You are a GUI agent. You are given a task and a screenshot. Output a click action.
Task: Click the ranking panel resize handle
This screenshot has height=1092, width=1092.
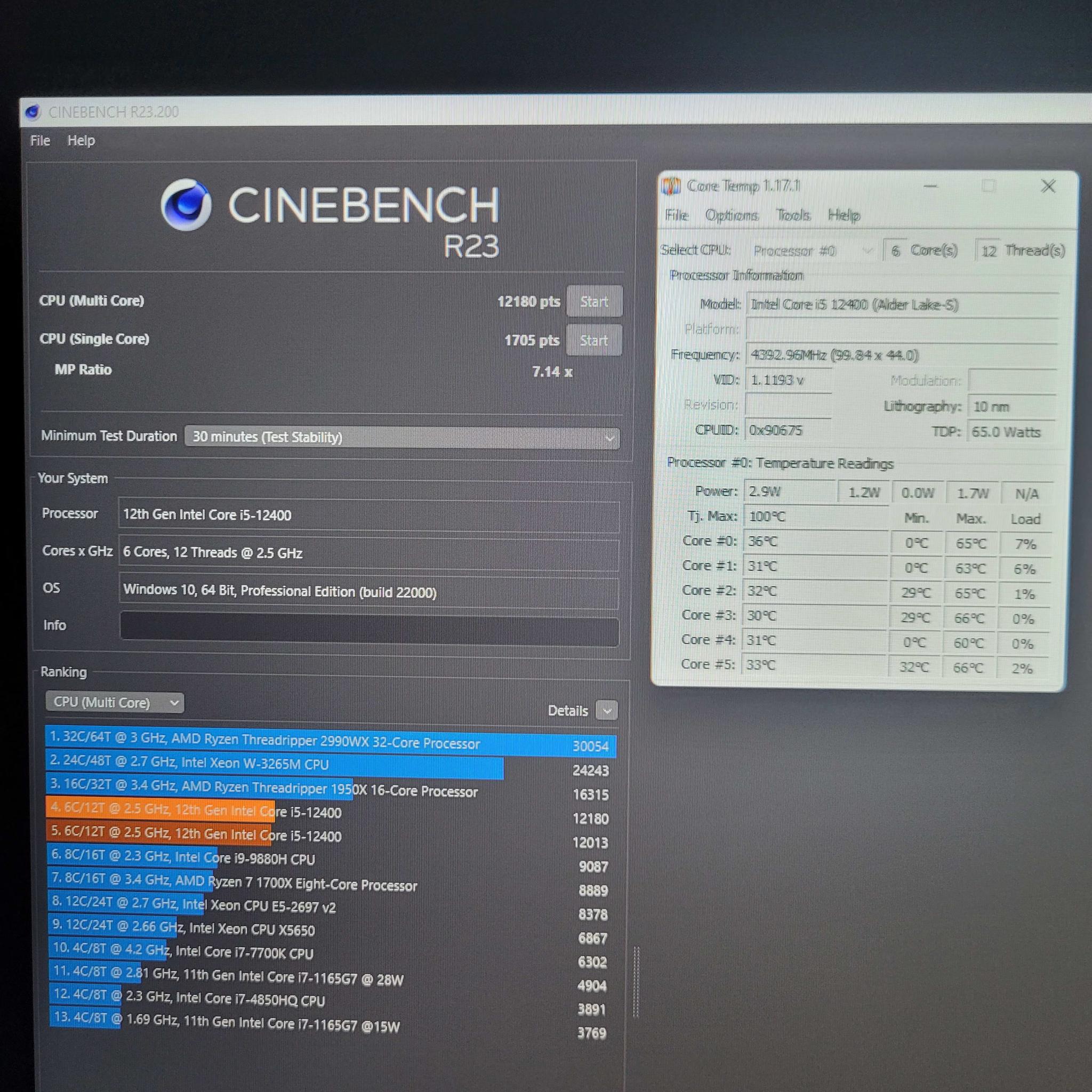pos(637,982)
